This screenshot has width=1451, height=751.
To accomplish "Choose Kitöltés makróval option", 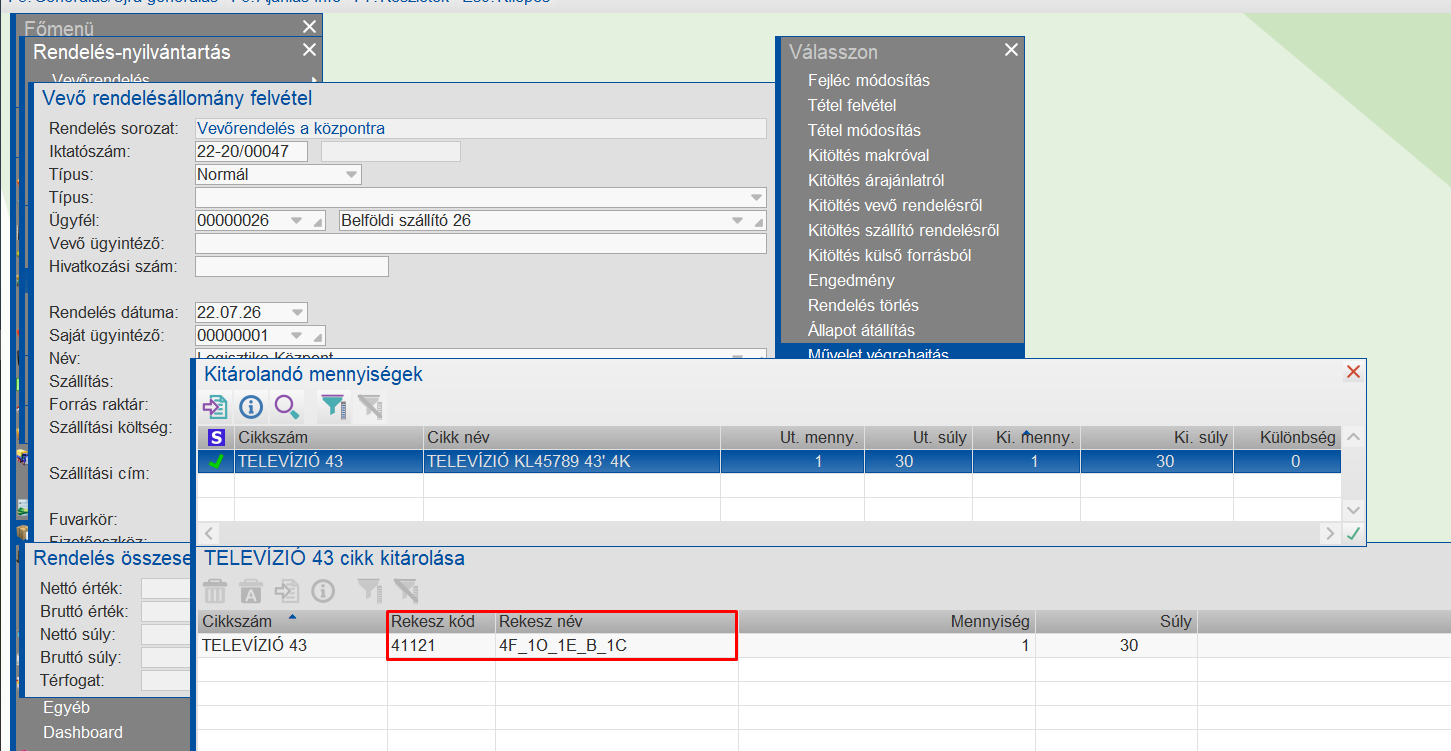I will 868,155.
